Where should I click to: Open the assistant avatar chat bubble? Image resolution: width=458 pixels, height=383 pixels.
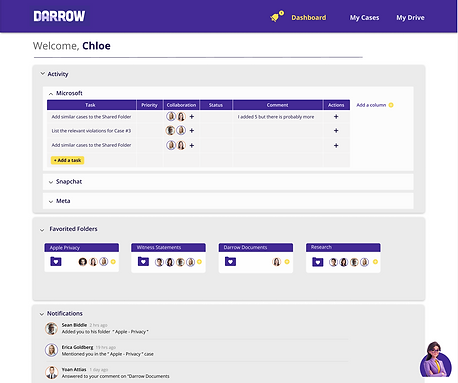click(436, 360)
